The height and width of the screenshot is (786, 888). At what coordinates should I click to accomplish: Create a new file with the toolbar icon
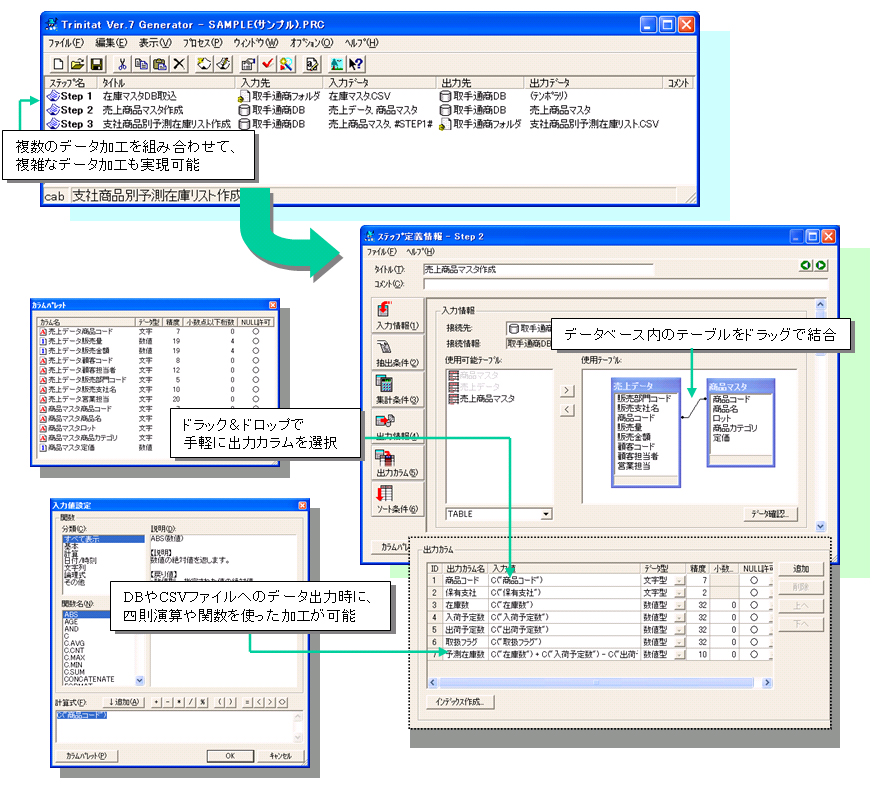point(58,64)
